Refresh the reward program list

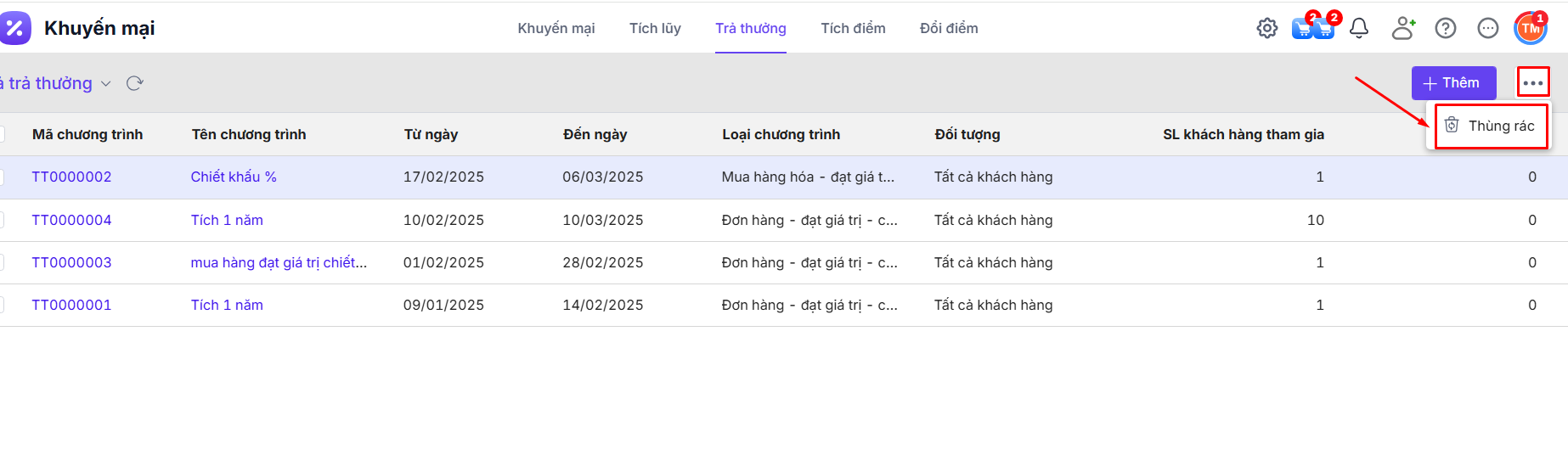(134, 83)
